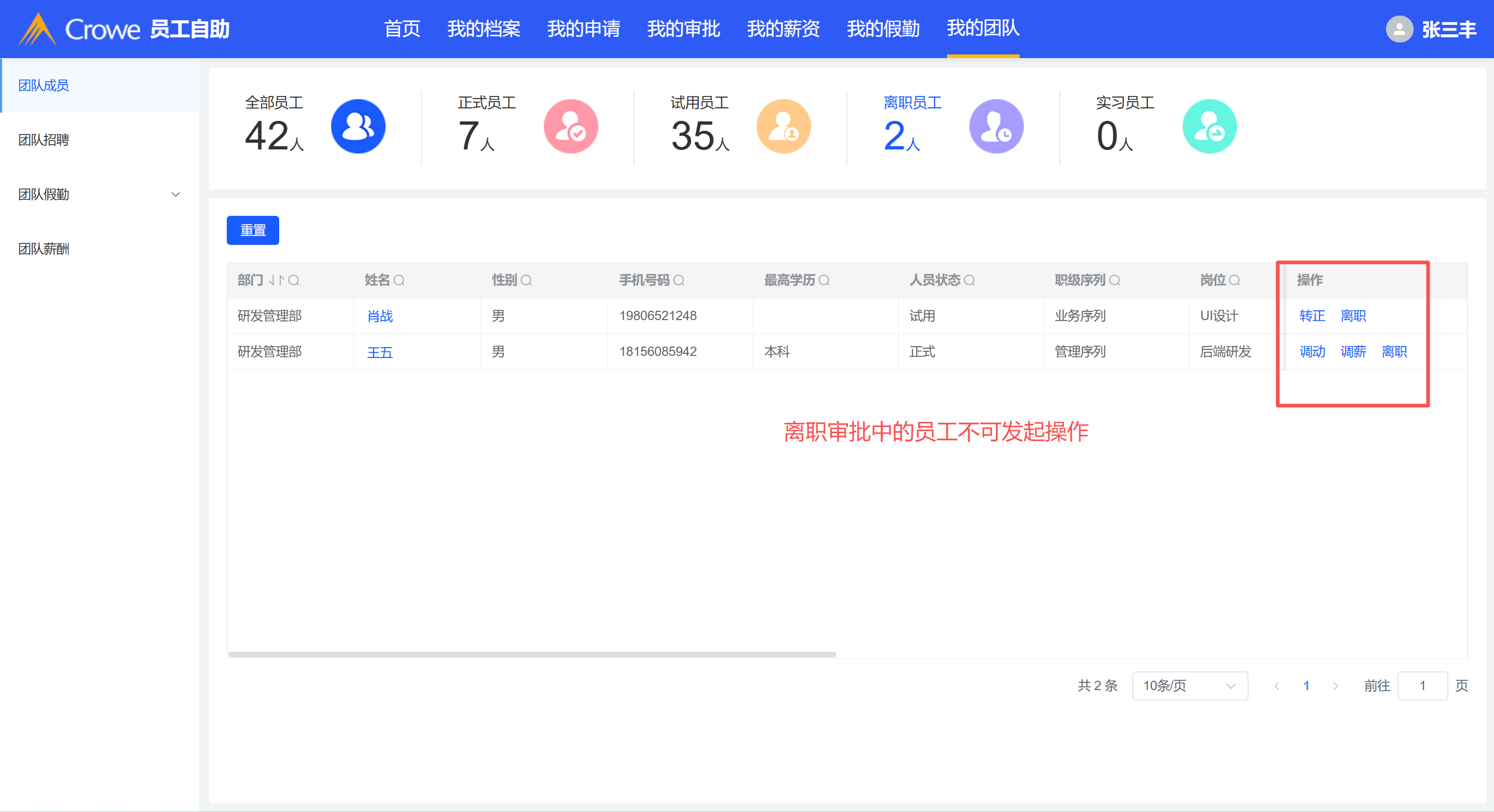
Task: Open the 10条/页 page size dropdown
Action: tap(1189, 685)
